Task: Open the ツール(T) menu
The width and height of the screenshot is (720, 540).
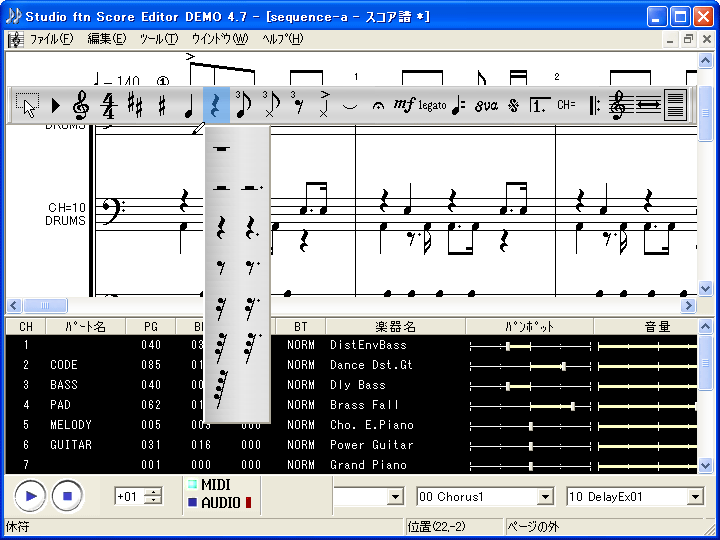Action: pos(159,39)
